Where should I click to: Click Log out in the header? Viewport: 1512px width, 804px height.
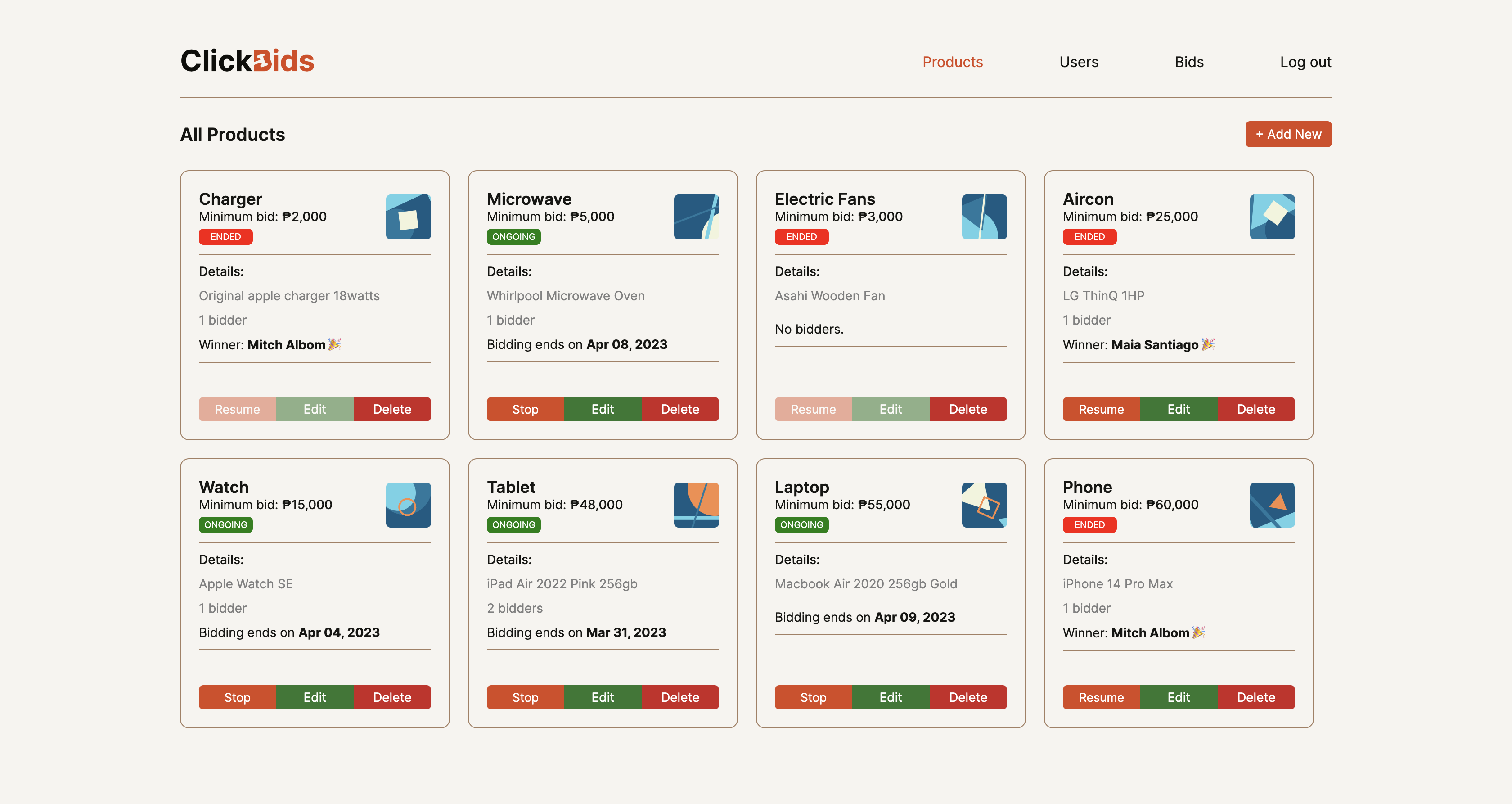click(1305, 62)
